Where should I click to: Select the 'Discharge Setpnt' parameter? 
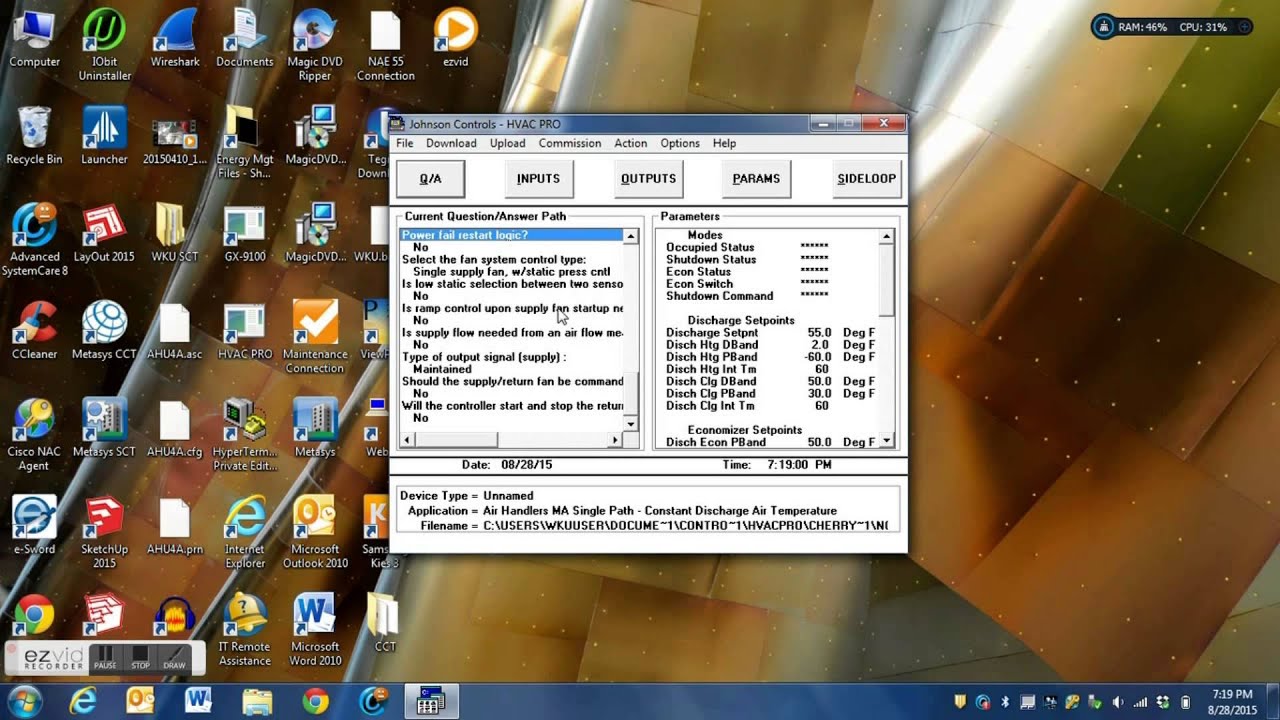(712, 333)
